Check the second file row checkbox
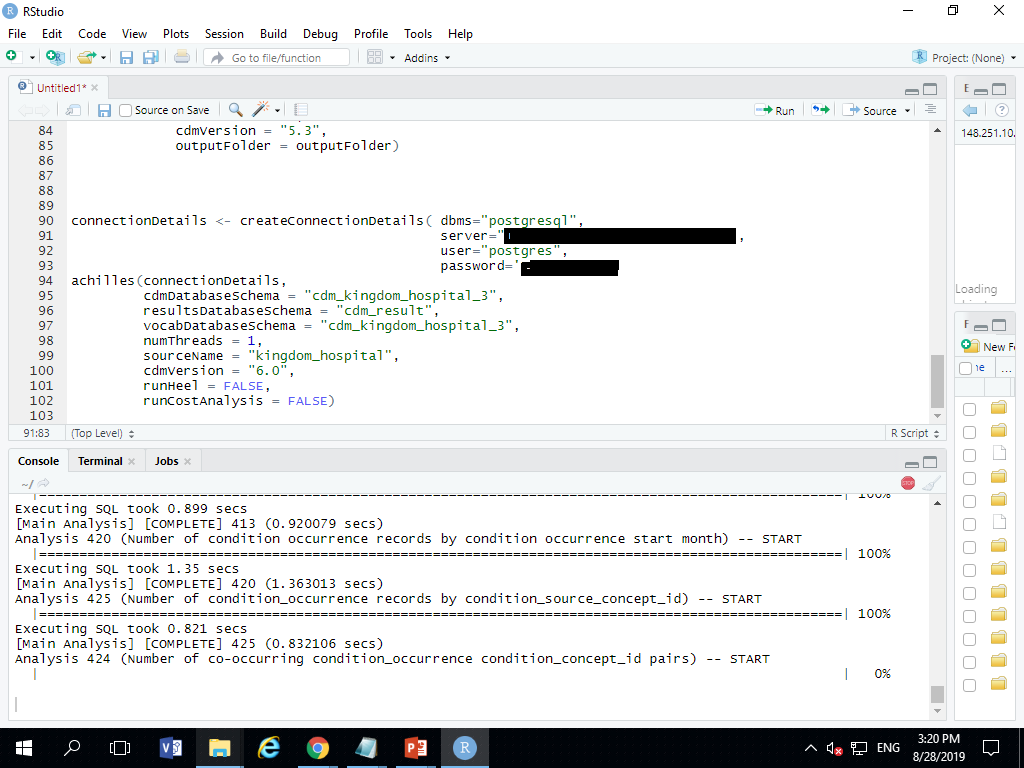 point(969,432)
